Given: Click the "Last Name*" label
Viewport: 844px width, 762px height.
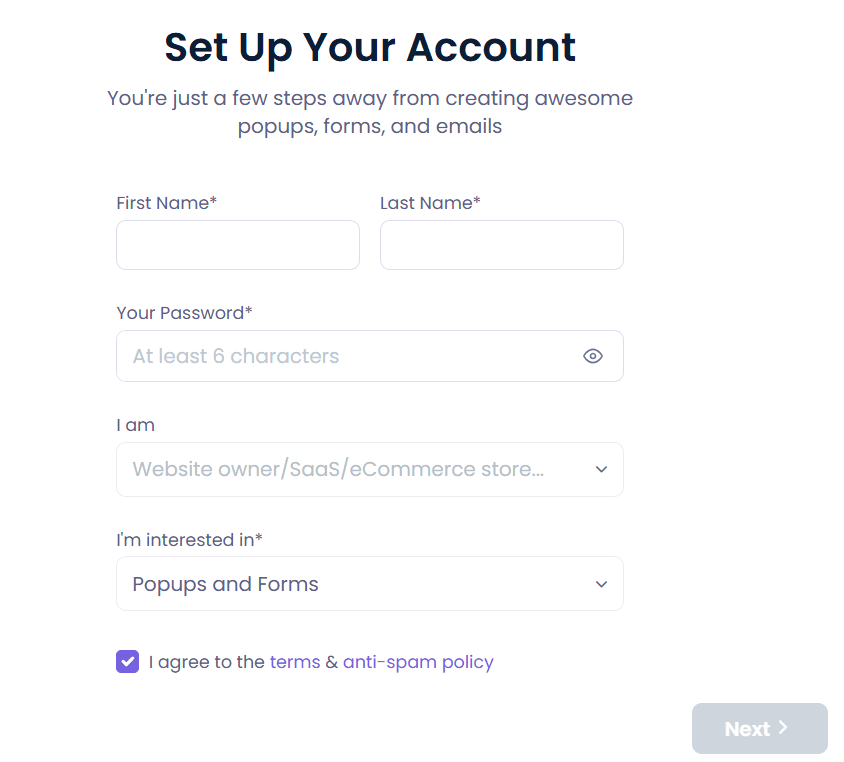Looking at the screenshot, I should tap(430, 203).
